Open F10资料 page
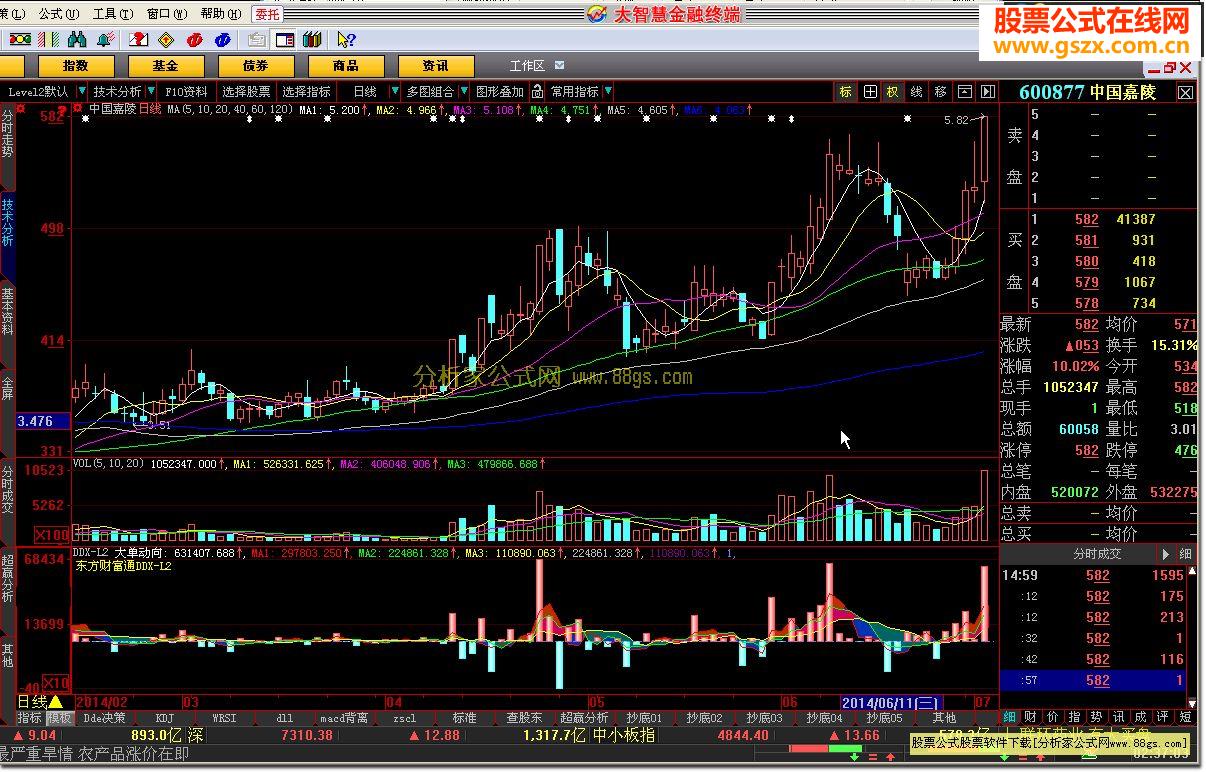The width and height of the screenshot is (1206, 772). [186, 92]
